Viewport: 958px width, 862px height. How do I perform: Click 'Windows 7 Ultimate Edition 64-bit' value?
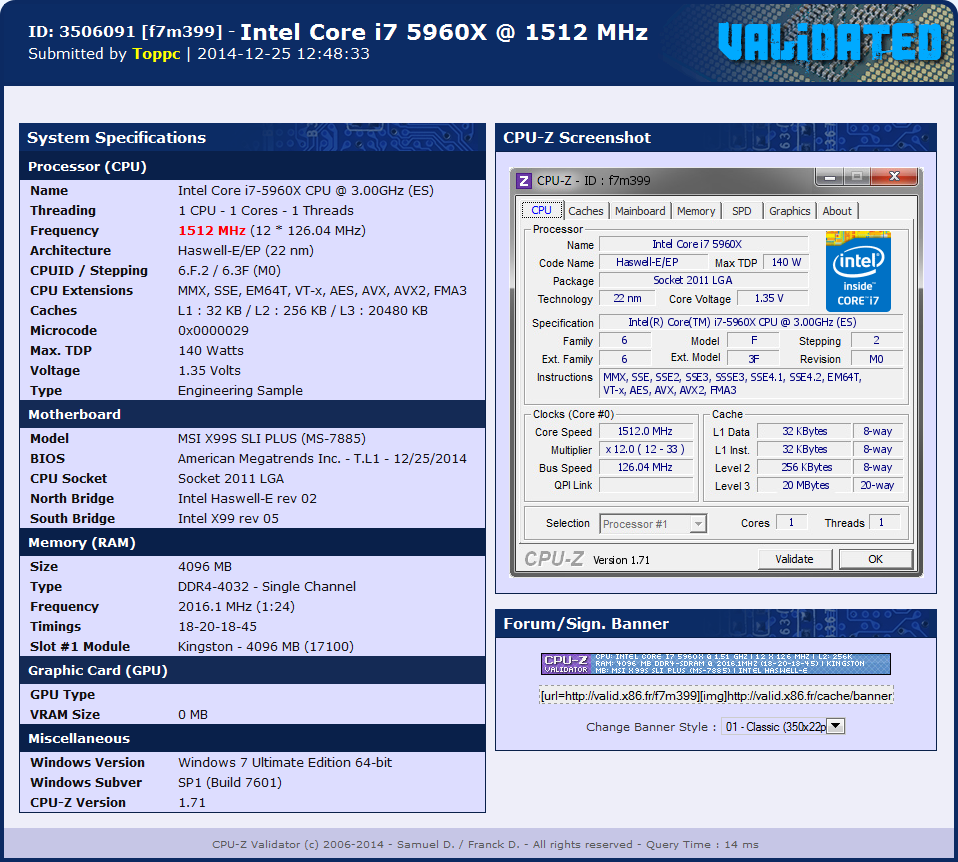point(285,762)
